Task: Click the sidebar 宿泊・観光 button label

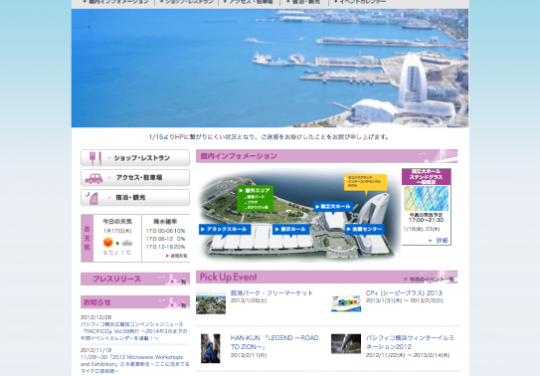Action: pyautogui.click(x=130, y=197)
